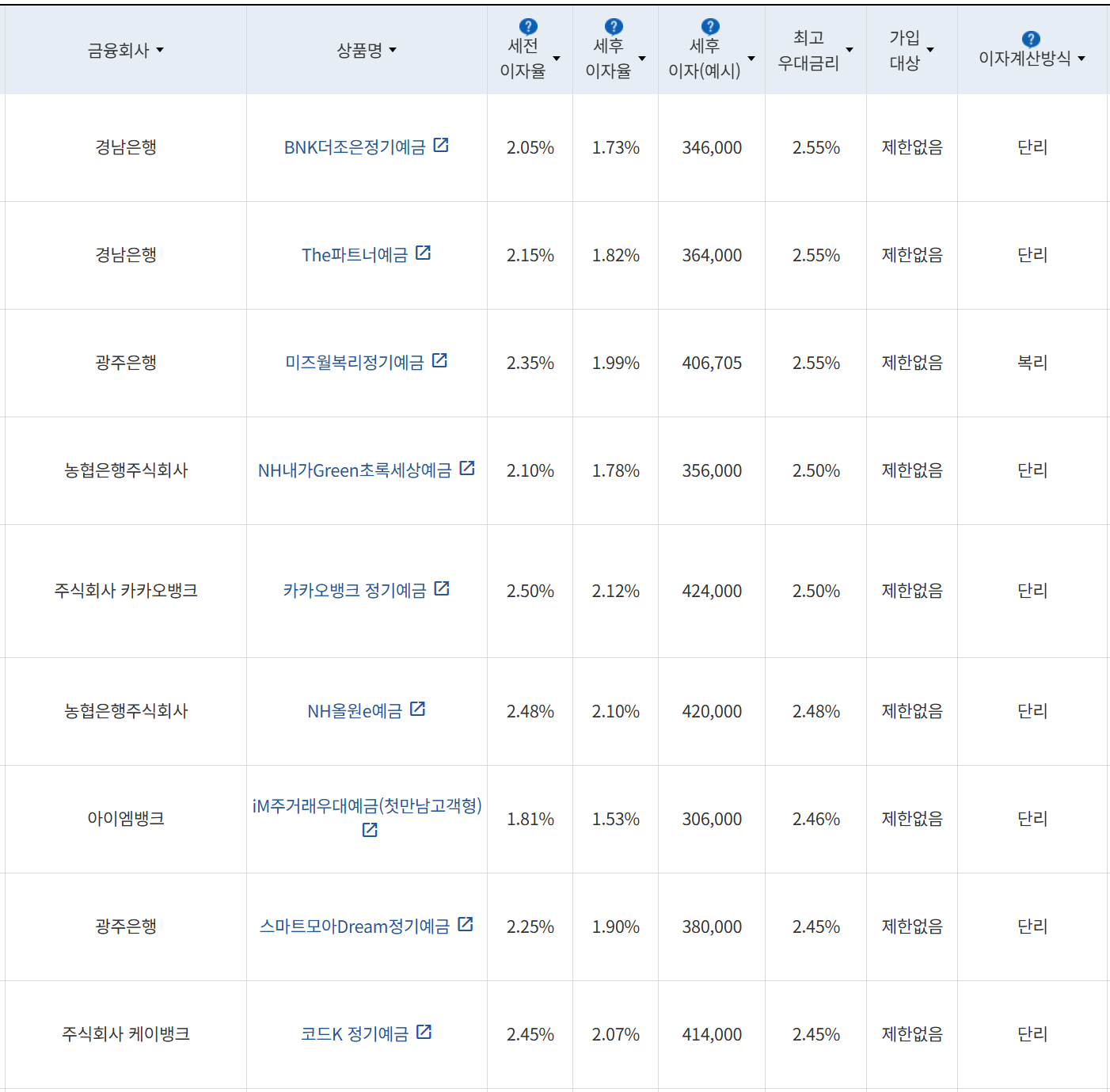
Task: Sort by the 세후 이자(예시) column arrow
Action: click(751, 57)
